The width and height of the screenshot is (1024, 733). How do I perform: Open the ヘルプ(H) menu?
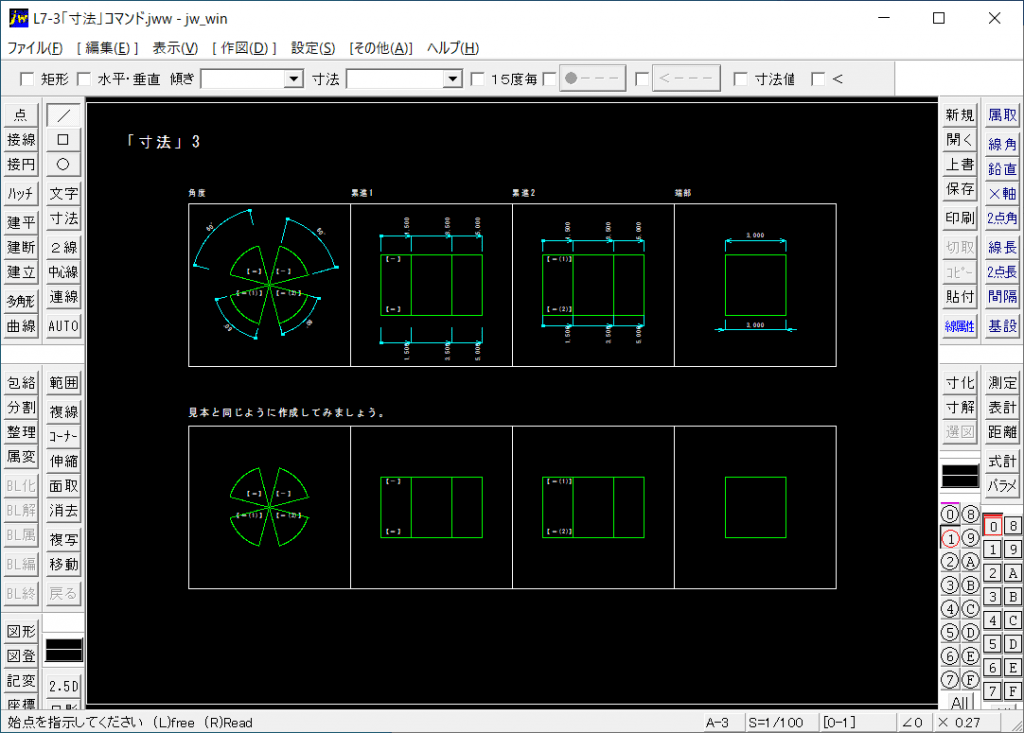(x=453, y=48)
